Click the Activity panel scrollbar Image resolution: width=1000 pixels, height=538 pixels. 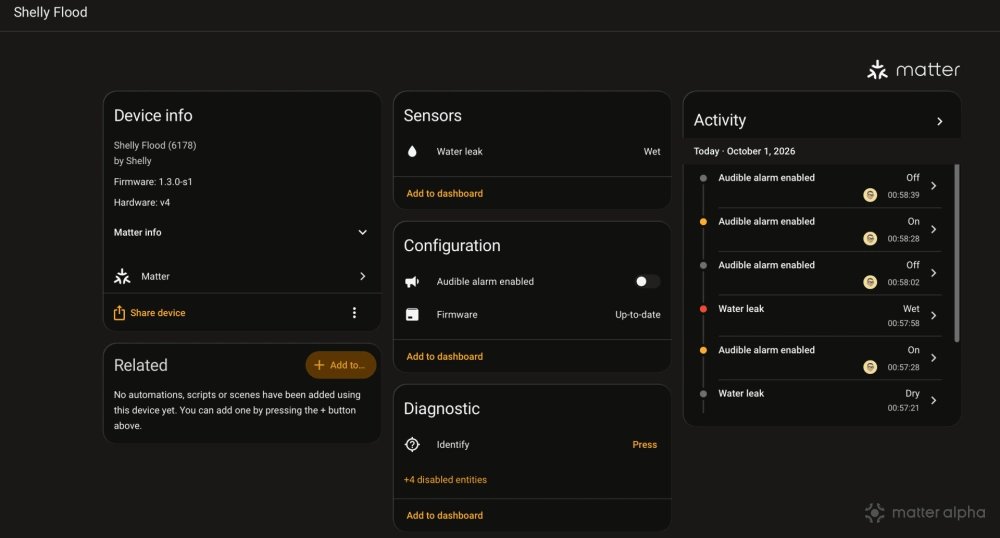pos(957,253)
